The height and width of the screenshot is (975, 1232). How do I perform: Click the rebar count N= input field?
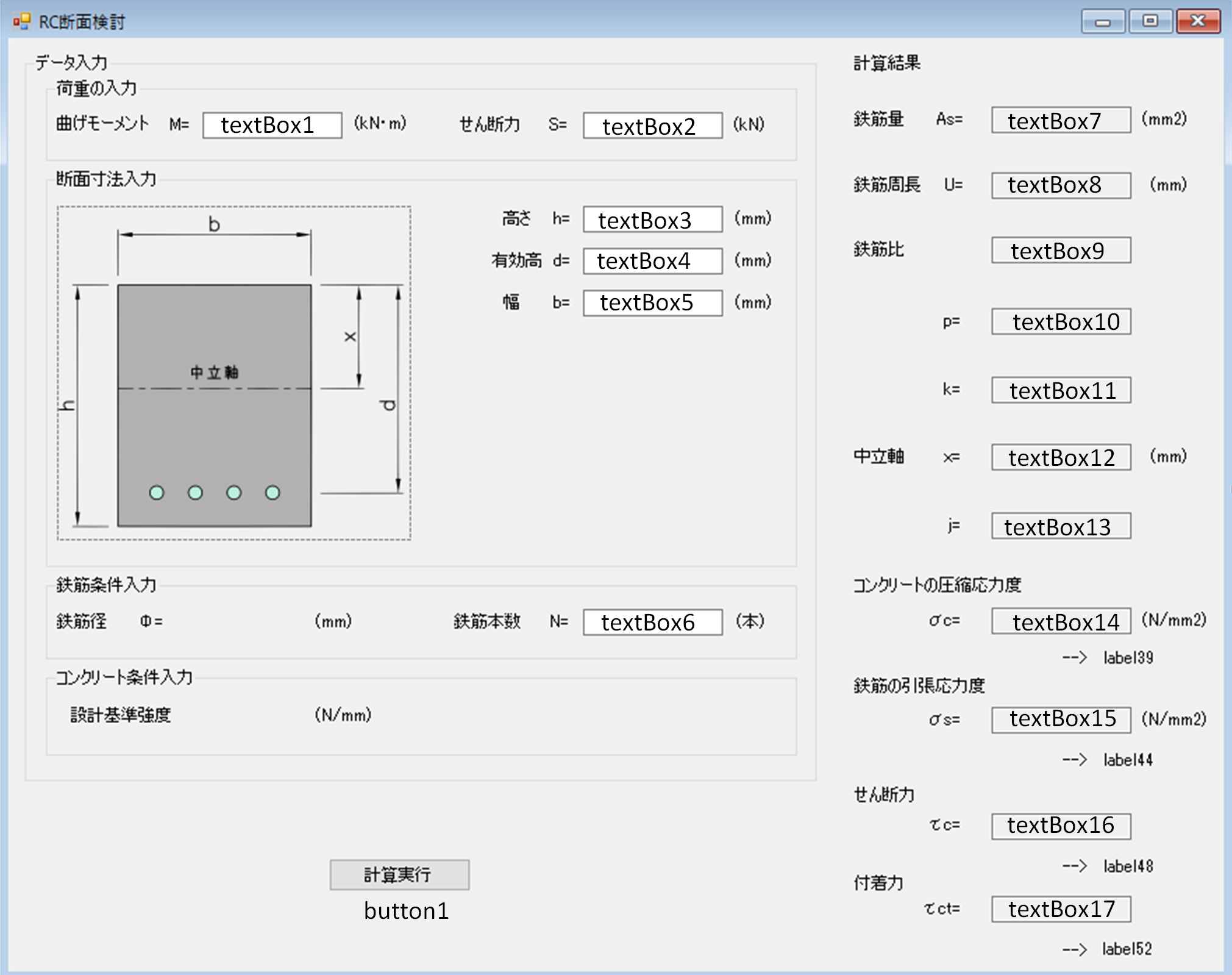point(652,622)
